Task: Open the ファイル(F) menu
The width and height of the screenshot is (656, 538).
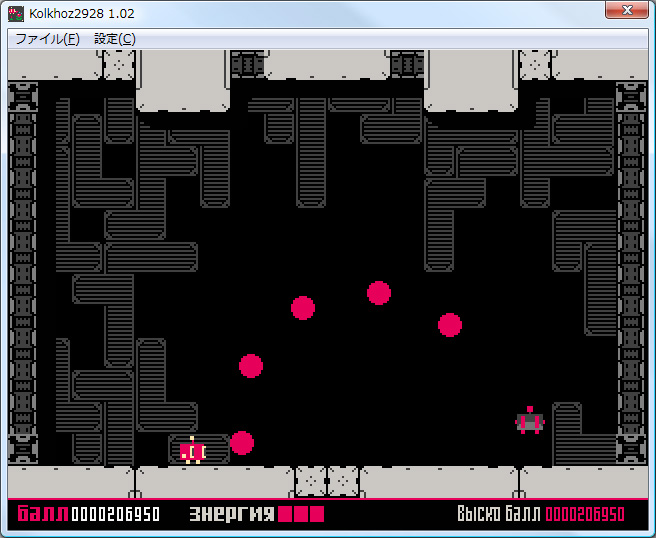Action: (47, 39)
